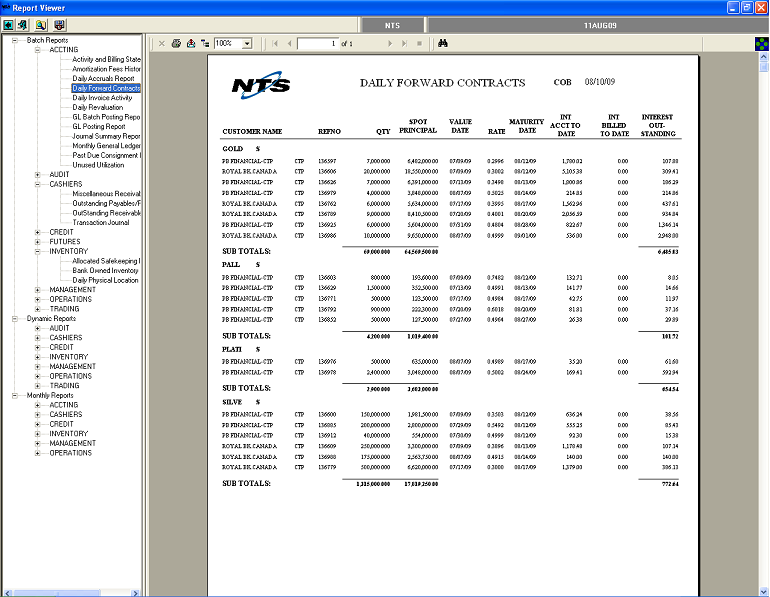Open the 100% zoom dropdown
This screenshot has width=770, height=597.
pos(247,43)
